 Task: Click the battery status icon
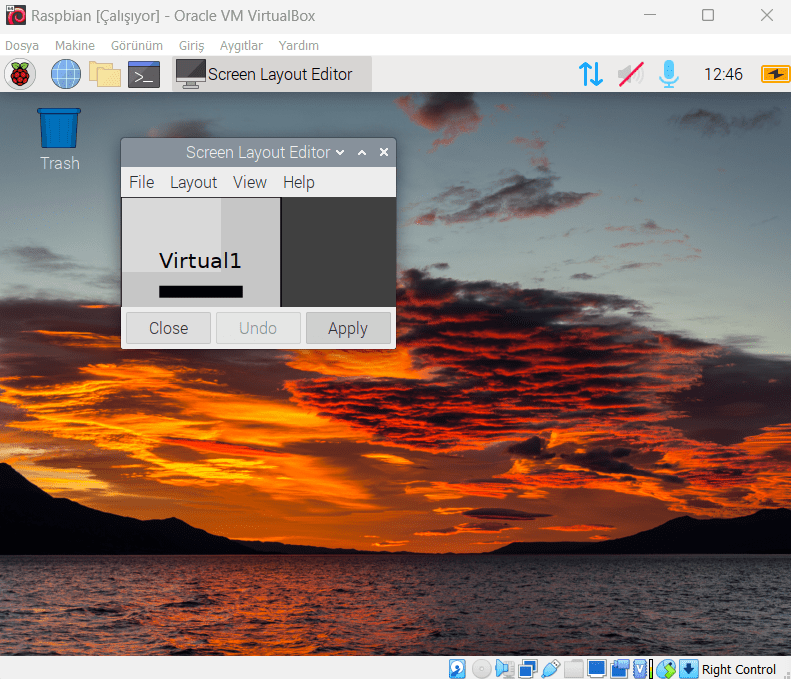pos(775,74)
